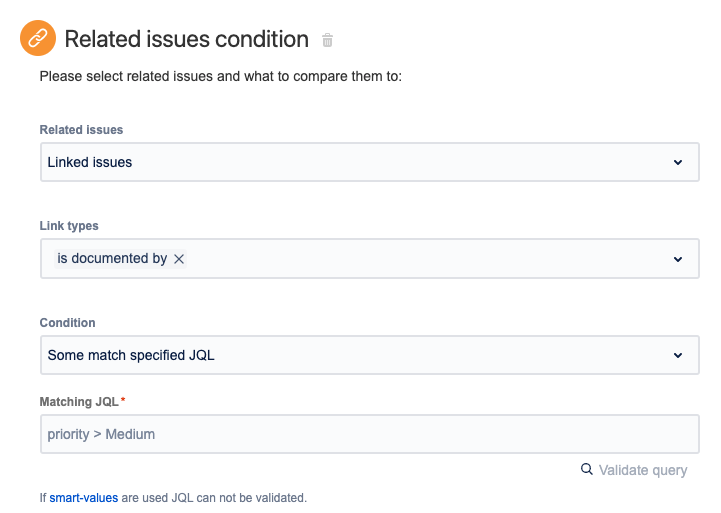The height and width of the screenshot is (513, 721).
Task: Open the Link types chevron
Action: pos(677,259)
